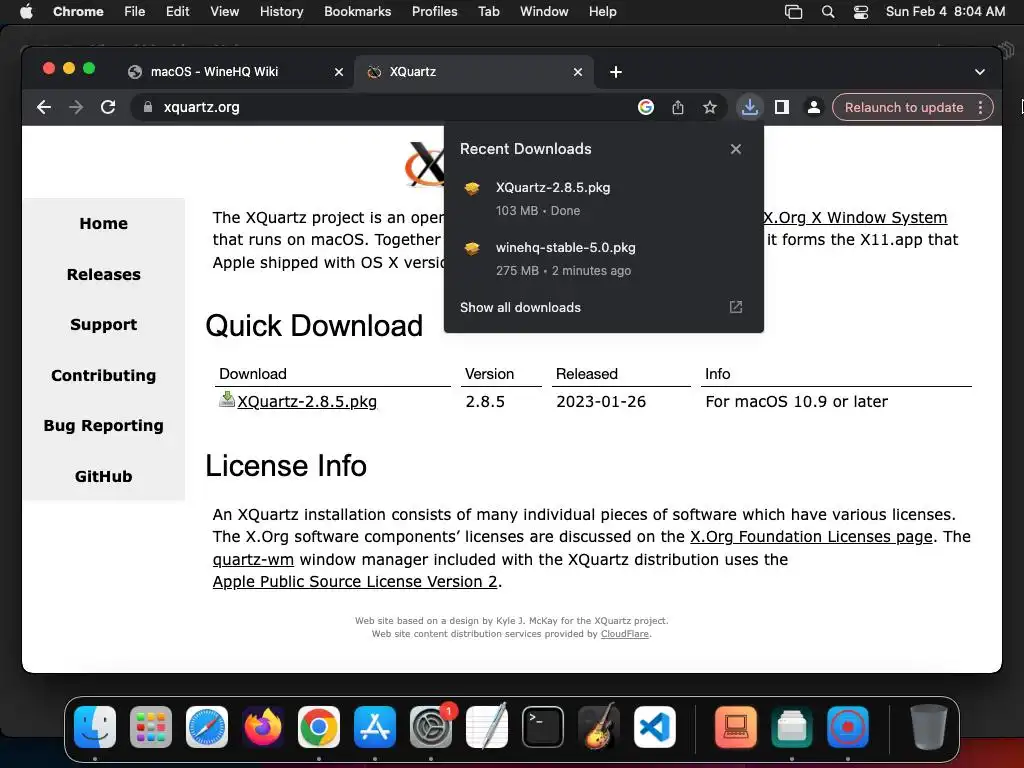
Task: Launch Firefox from the Dock
Action: point(263,727)
